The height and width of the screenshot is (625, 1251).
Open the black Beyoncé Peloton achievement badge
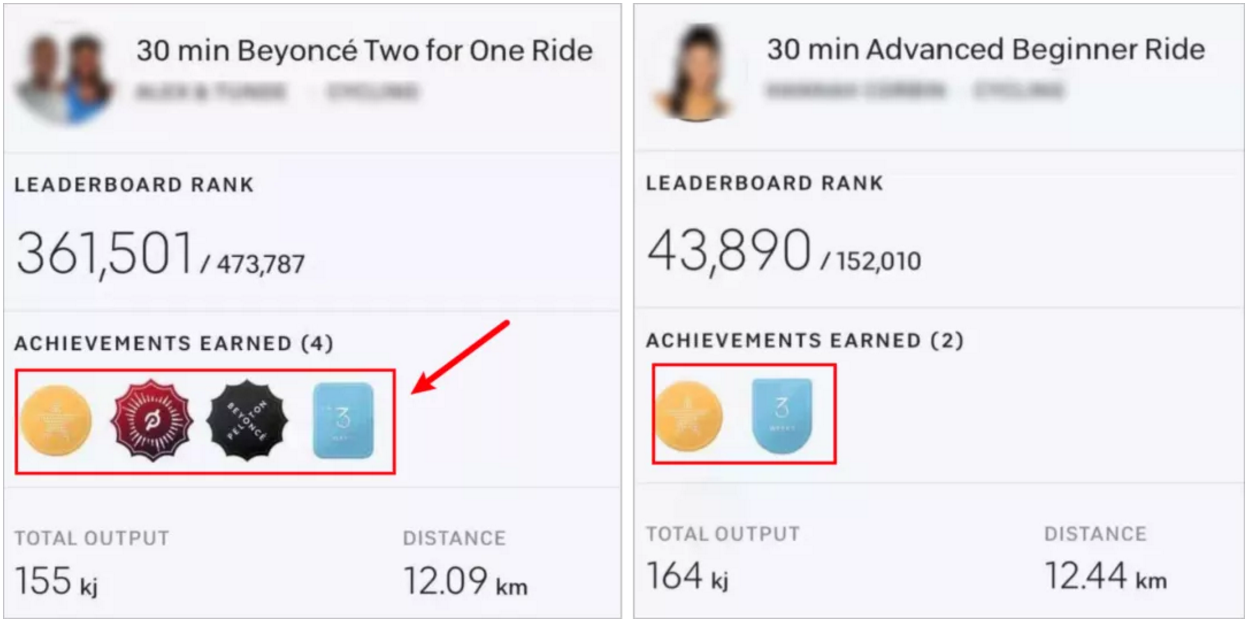[x=247, y=420]
